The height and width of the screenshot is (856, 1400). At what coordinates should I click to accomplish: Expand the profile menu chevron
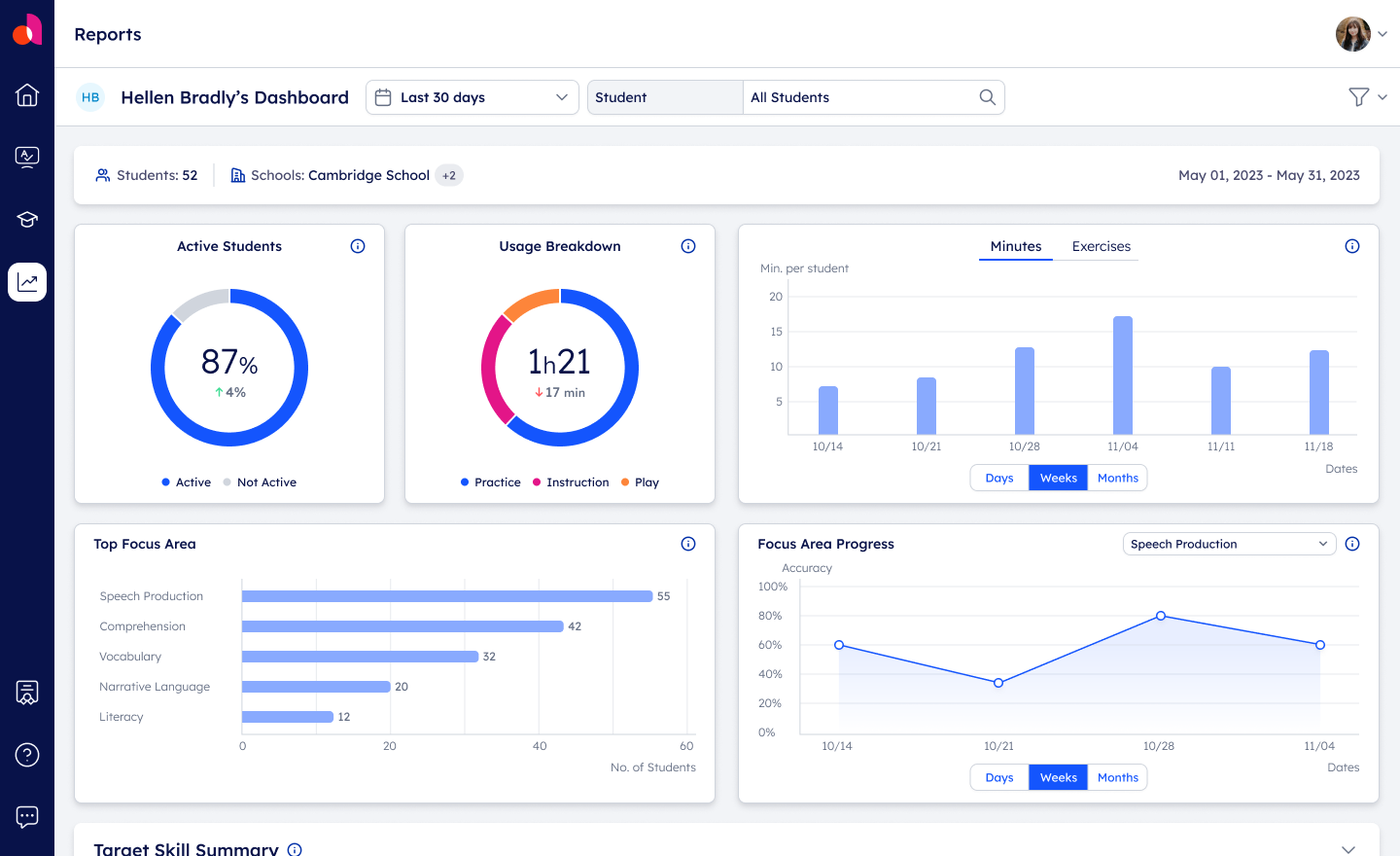coord(1382,34)
